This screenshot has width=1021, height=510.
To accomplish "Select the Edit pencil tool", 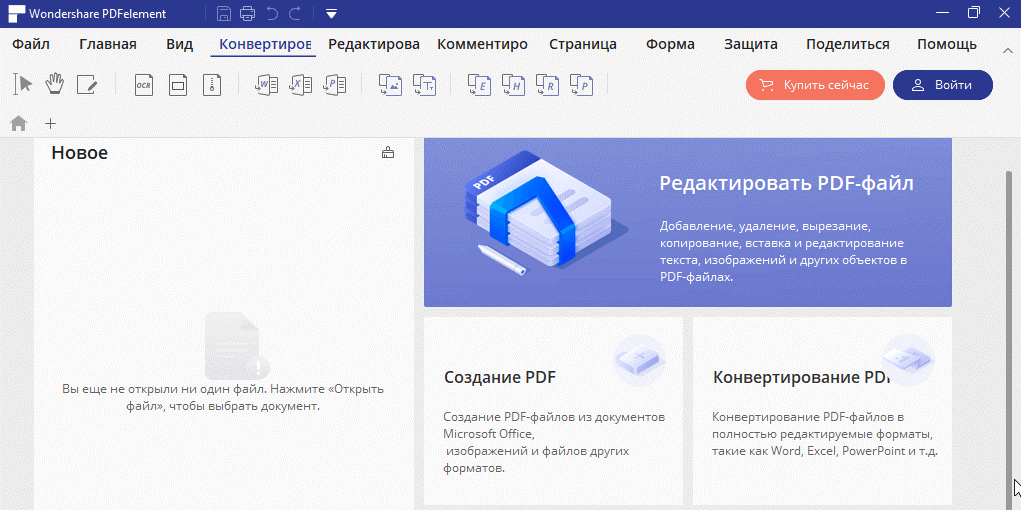I will tap(87, 85).
